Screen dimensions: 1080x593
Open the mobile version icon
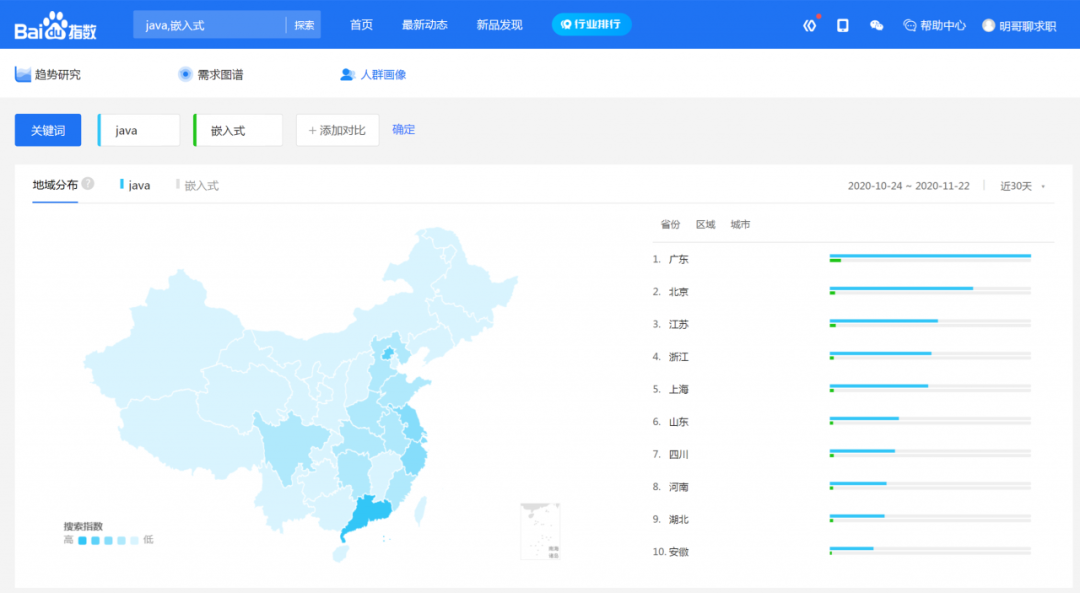843,25
